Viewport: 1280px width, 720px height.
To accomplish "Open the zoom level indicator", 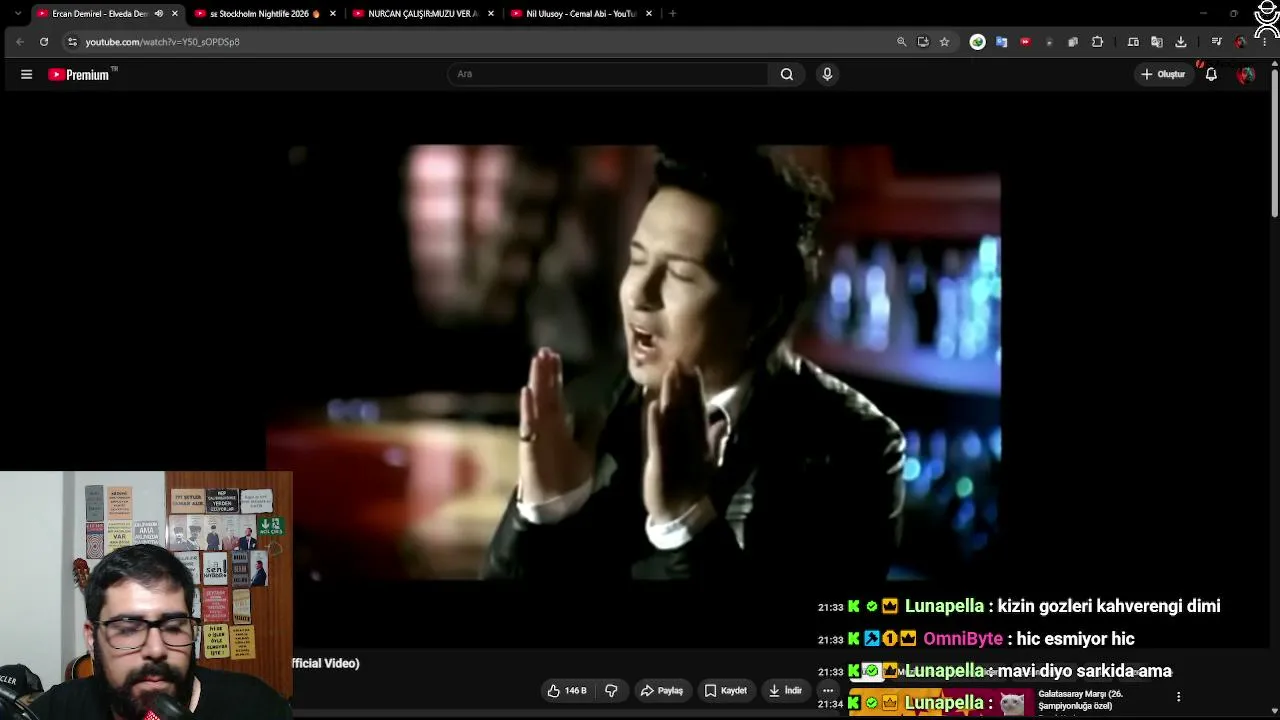I will 901,42.
